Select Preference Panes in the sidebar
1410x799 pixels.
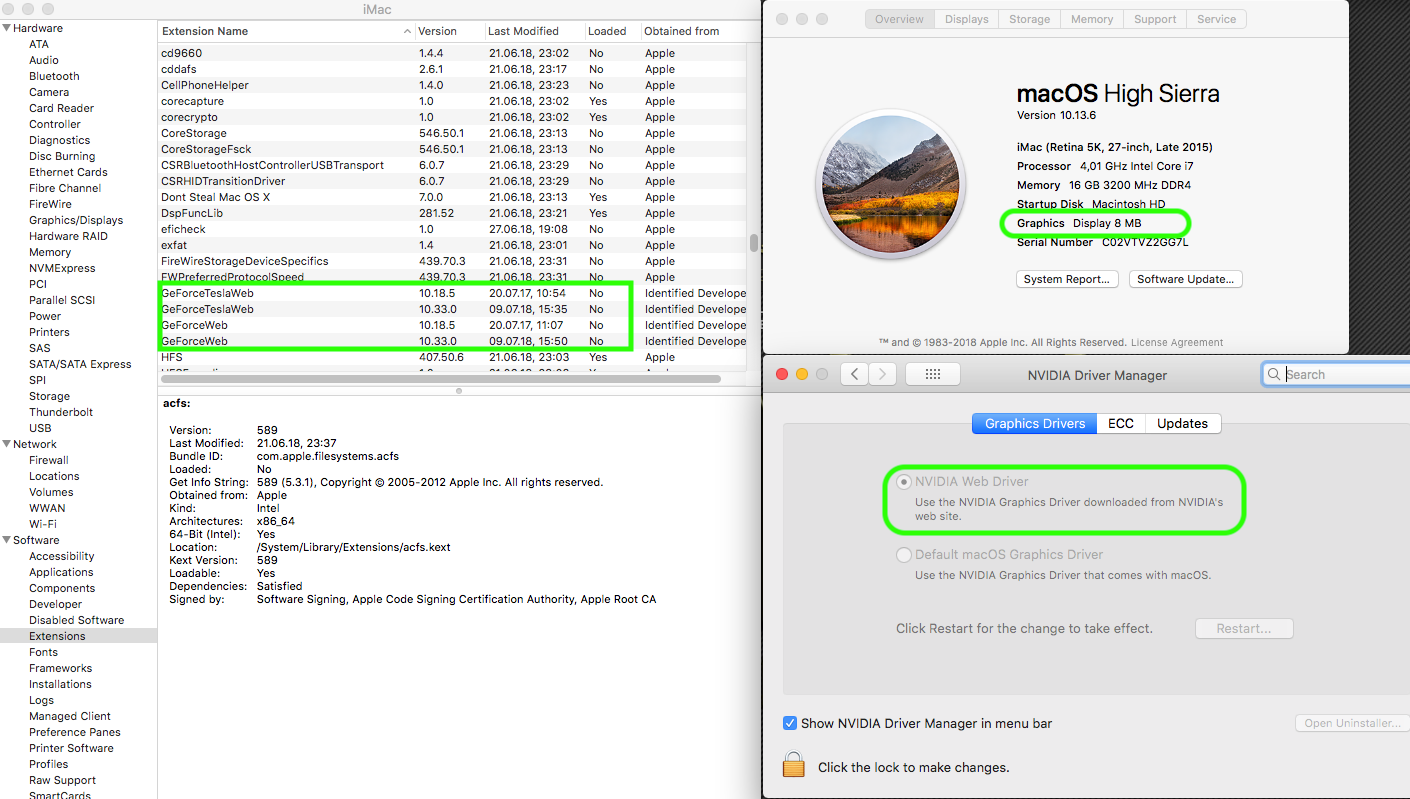coord(76,732)
